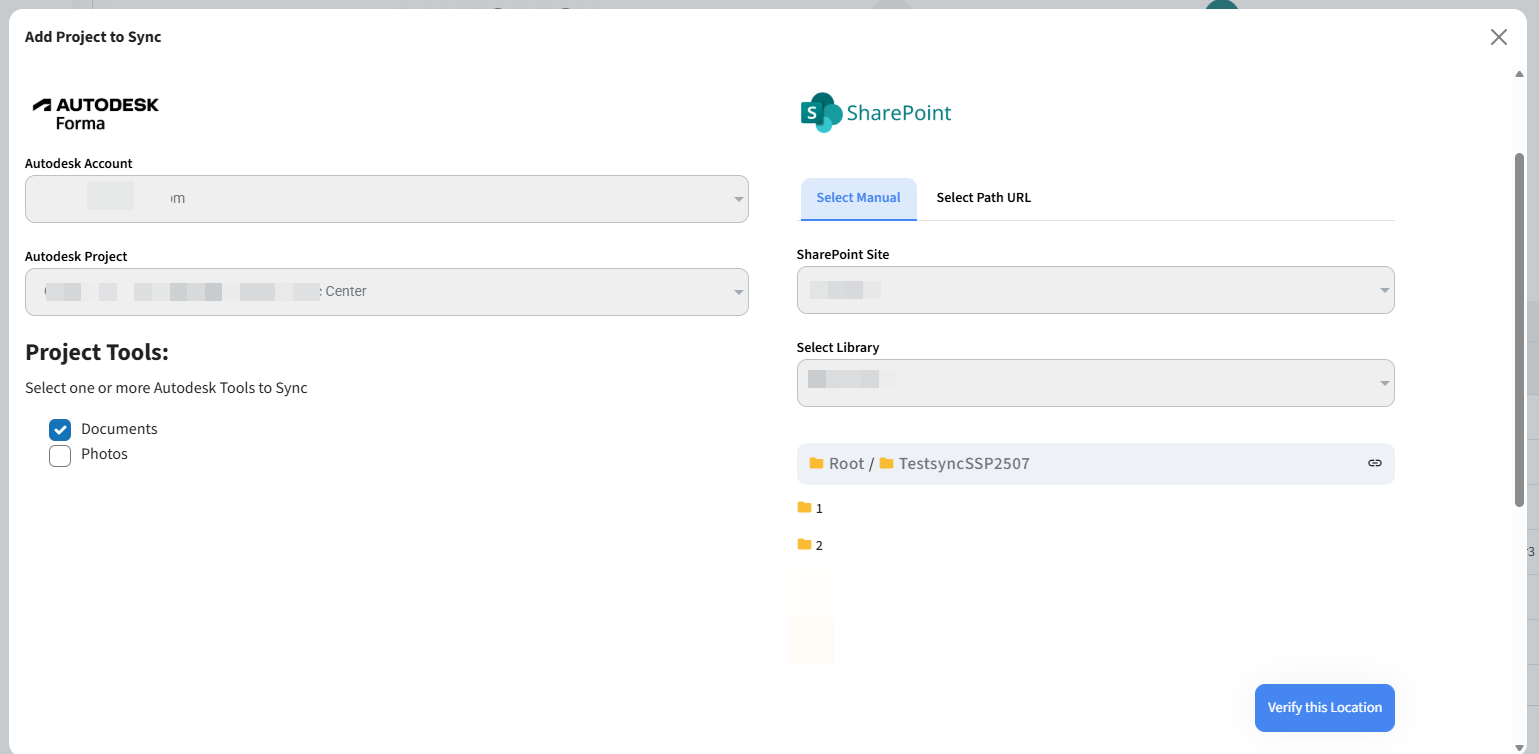
Task: Click the Root folder icon in breadcrumb
Action: pos(816,464)
